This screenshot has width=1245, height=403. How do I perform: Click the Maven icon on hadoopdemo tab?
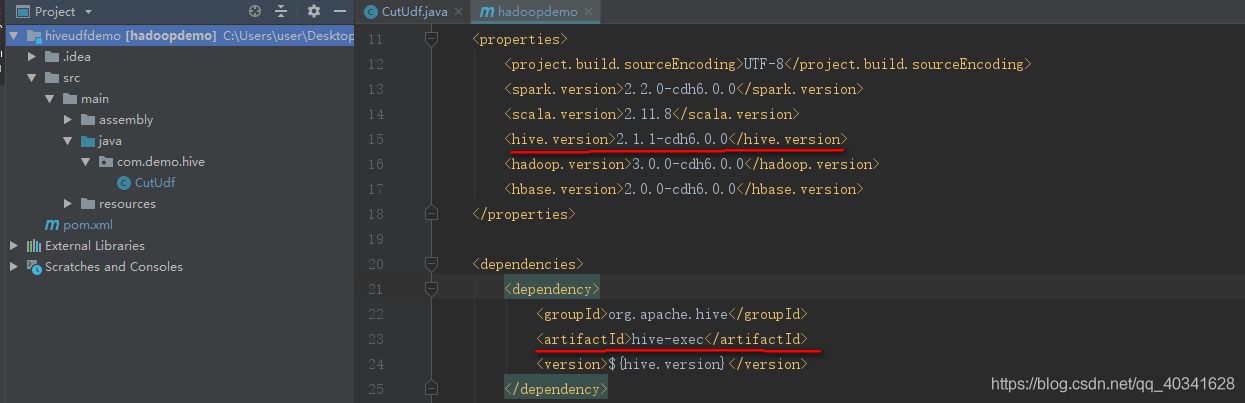(x=487, y=12)
